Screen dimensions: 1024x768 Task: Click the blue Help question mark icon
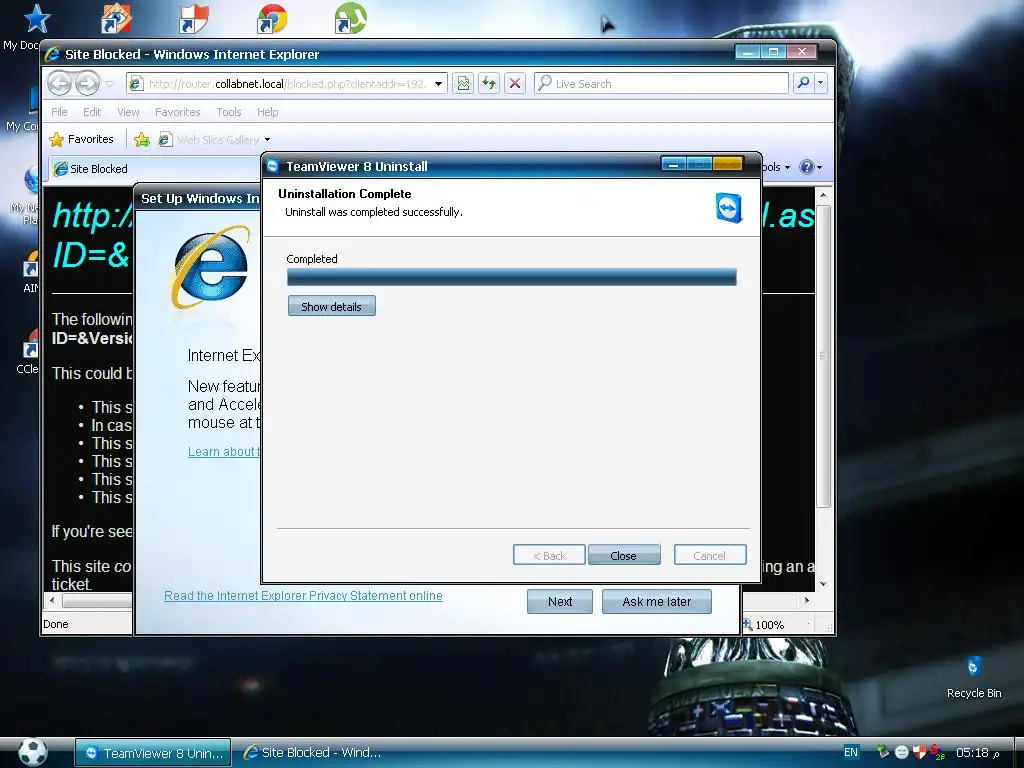[807, 167]
